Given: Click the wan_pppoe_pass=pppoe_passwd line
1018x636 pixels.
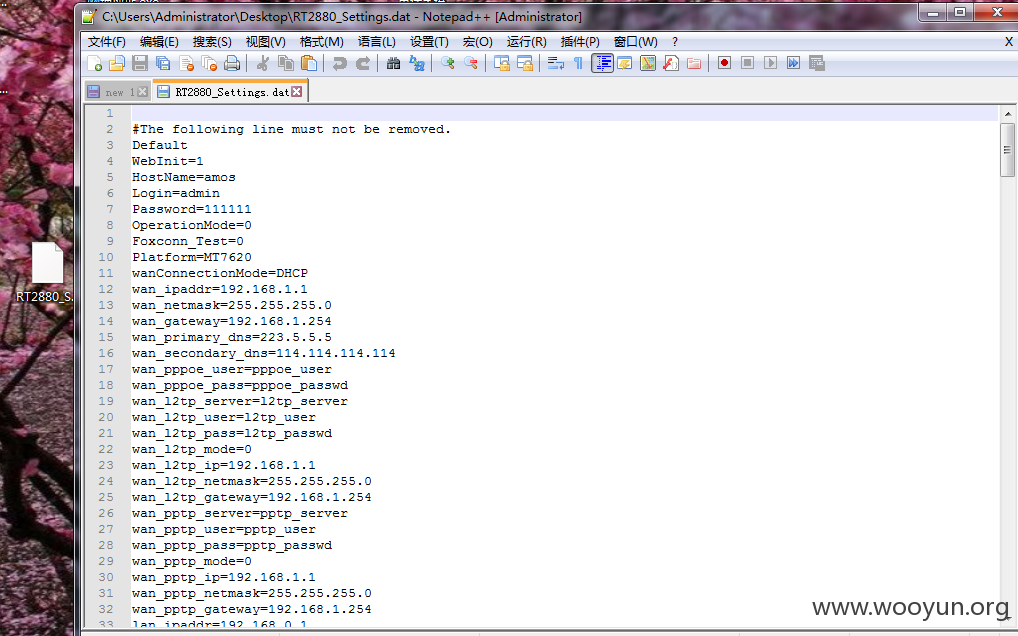Looking at the screenshot, I should pos(240,385).
